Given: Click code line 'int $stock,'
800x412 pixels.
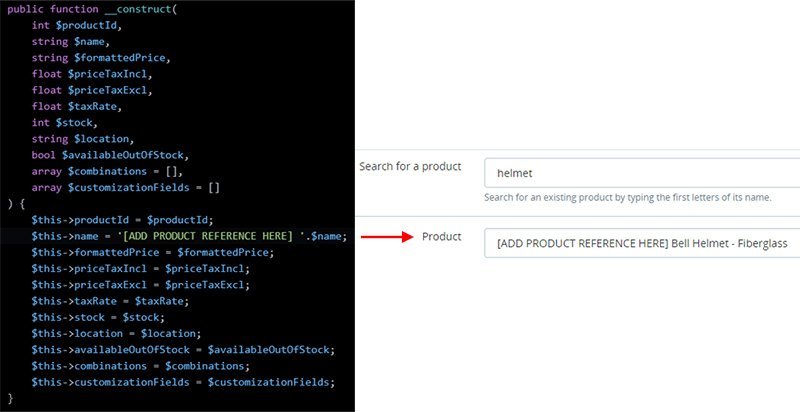Looking at the screenshot, I should point(65,123).
